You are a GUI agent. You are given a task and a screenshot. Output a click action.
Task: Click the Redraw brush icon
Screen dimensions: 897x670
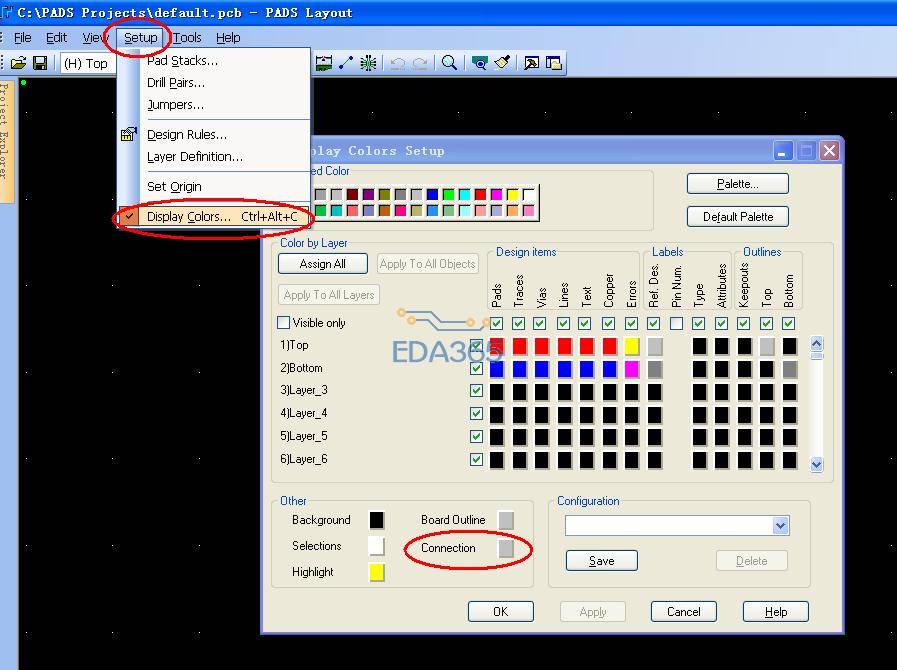502,63
